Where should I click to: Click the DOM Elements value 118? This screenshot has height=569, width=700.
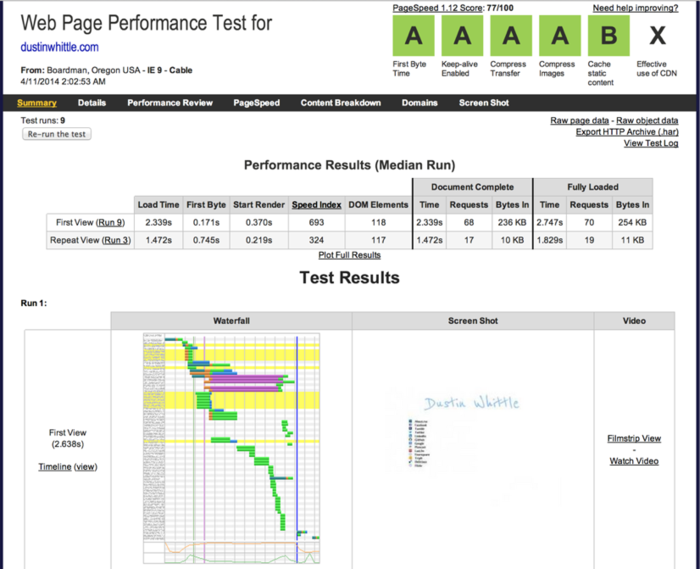pyautogui.click(x=379, y=222)
